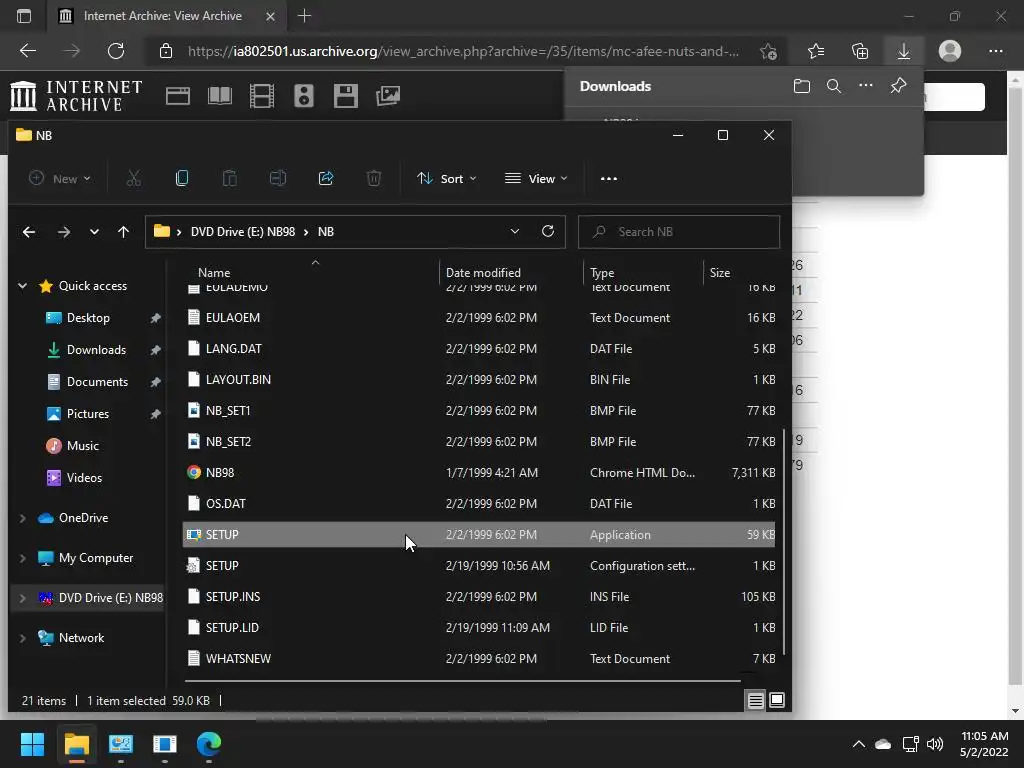Image resolution: width=1024 pixels, height=768 pixels.
Task: Open Edge favorites icon
Action: (x=816, y=51)
